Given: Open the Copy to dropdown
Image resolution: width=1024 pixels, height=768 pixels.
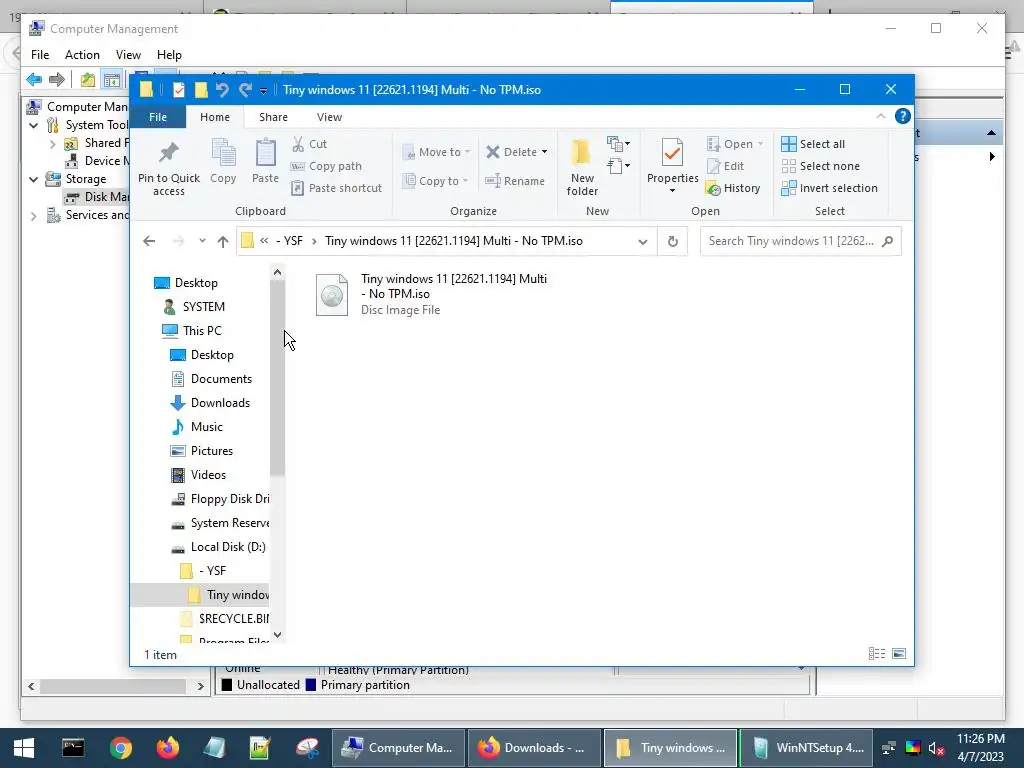Looking at the screenshot, I should 435,181.
